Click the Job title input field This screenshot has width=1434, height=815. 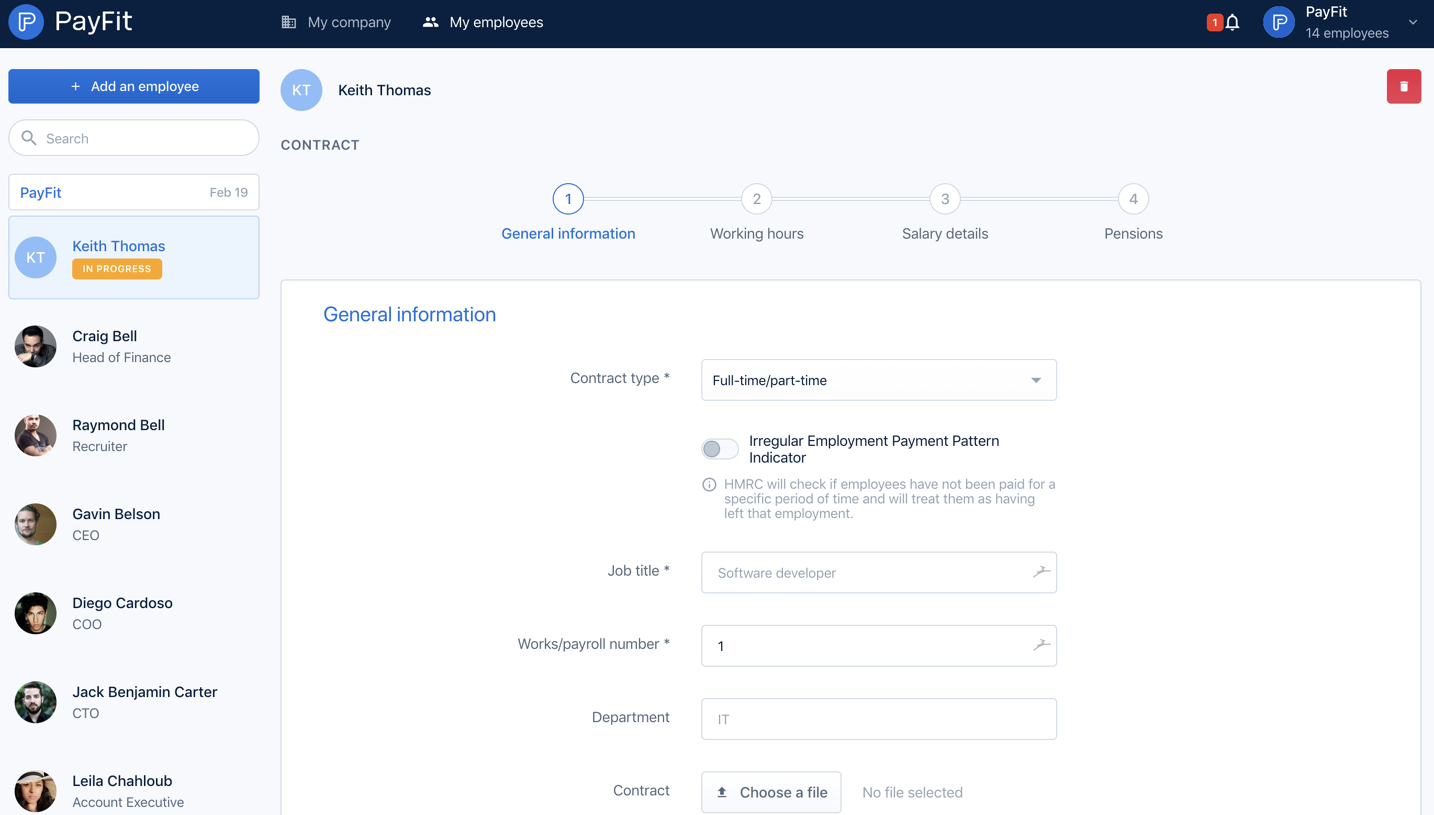[x=879, y=572]
